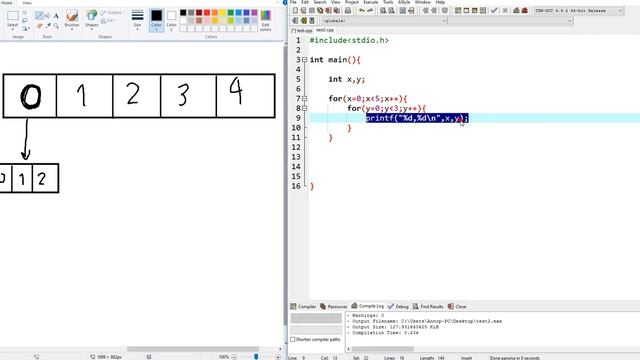
Task: Toggle Shorten compiler paths checkbox
Action: tap(293, 340)
